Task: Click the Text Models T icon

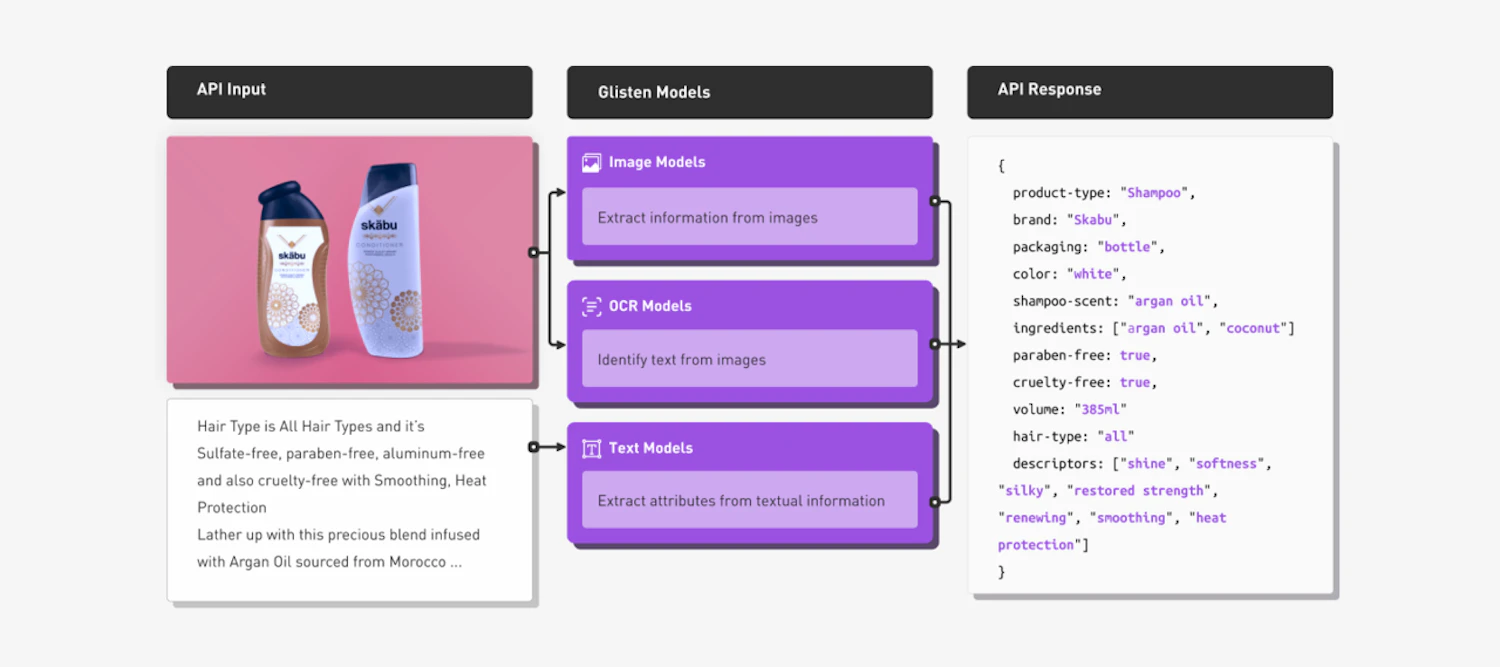Action: [592, 448]
